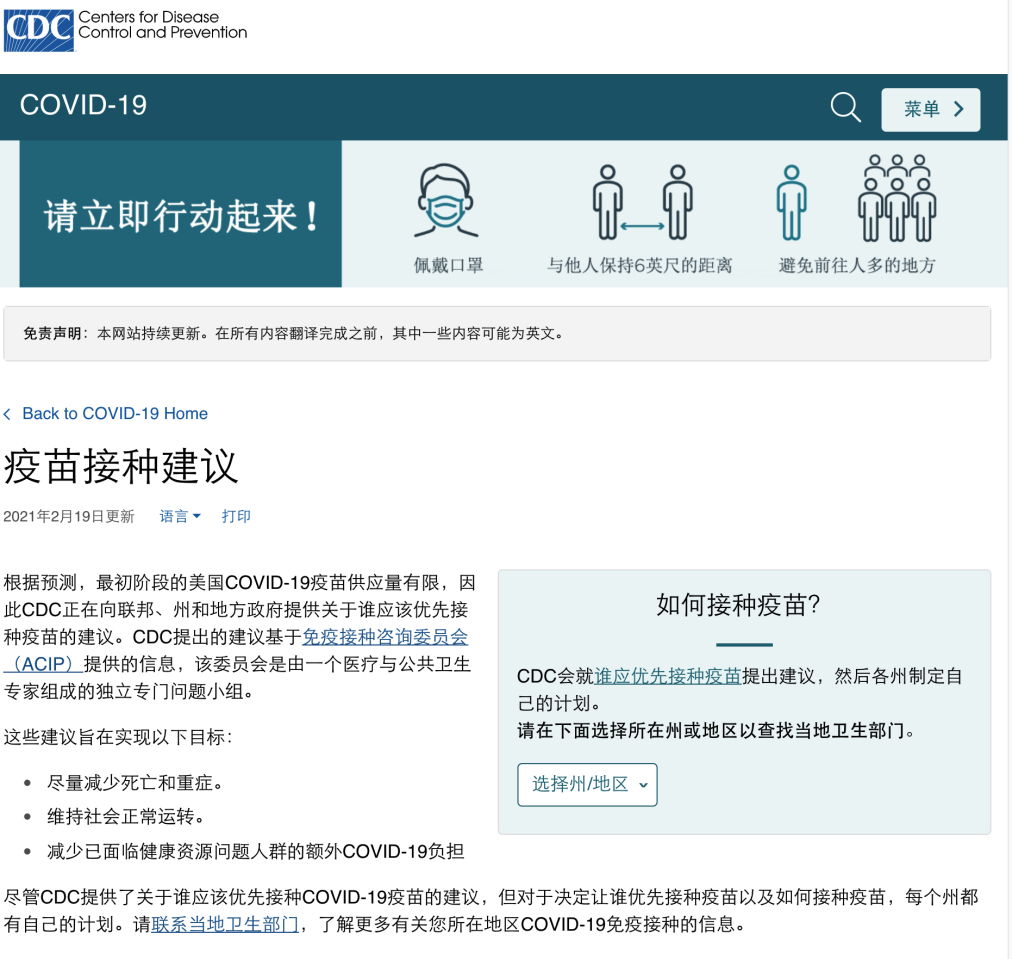The width and height of the screenshot is (1012, 959).
Task: Click the avoid crowds icon
Action: pyautogui.click(x=856, y=198)
